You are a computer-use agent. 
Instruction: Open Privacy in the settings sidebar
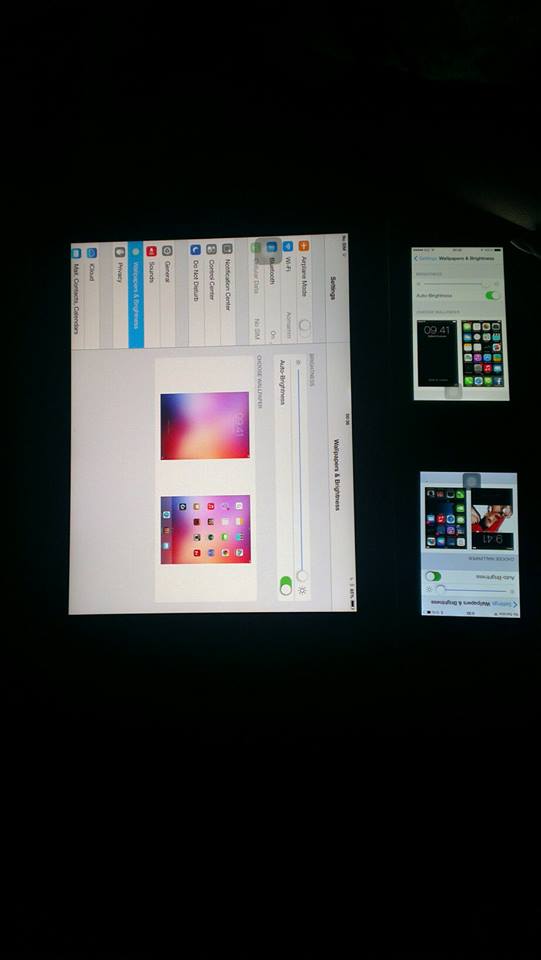click(x=120, y=296)
